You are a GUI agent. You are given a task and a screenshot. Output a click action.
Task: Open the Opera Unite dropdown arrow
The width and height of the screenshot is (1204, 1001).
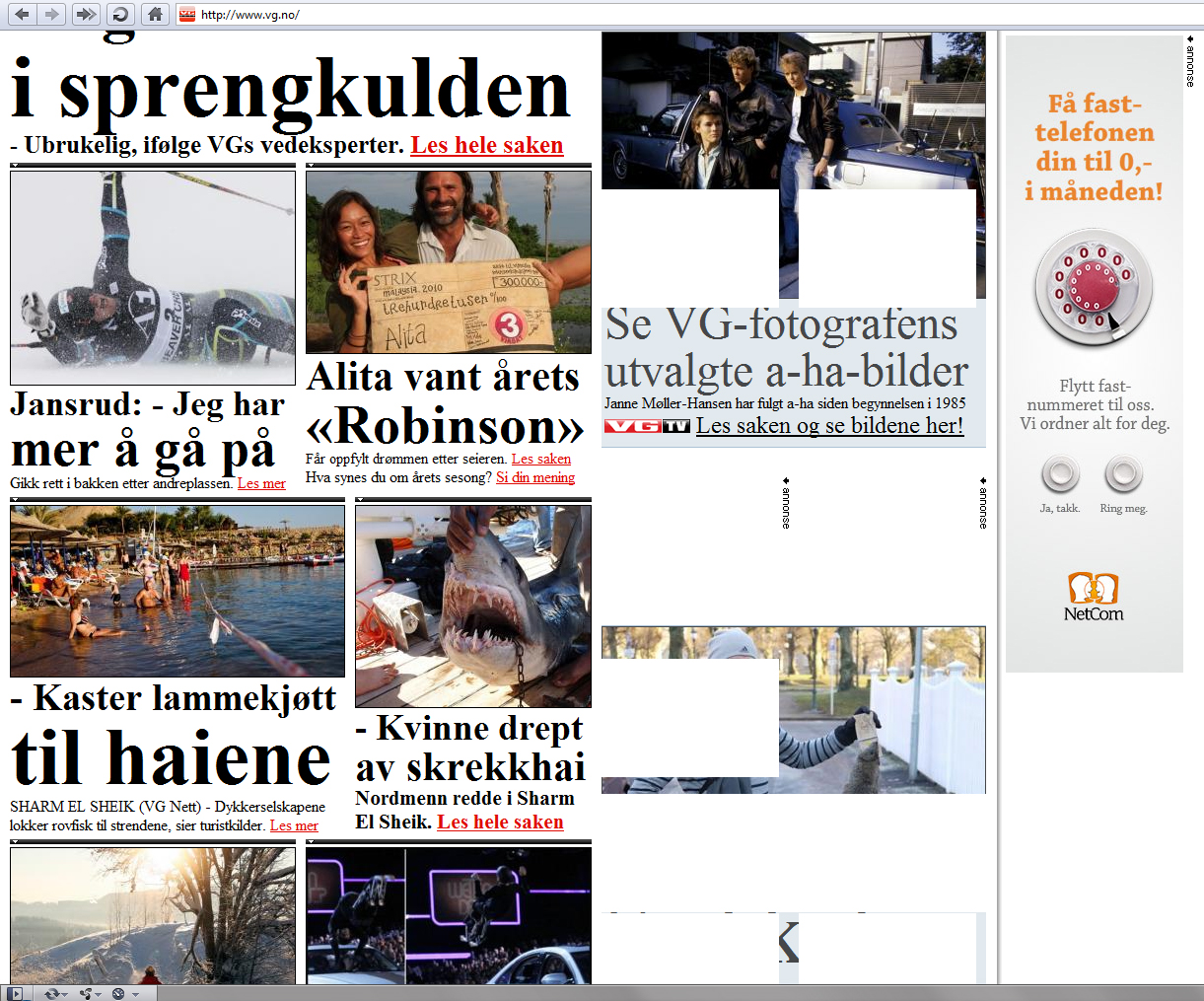99,994
